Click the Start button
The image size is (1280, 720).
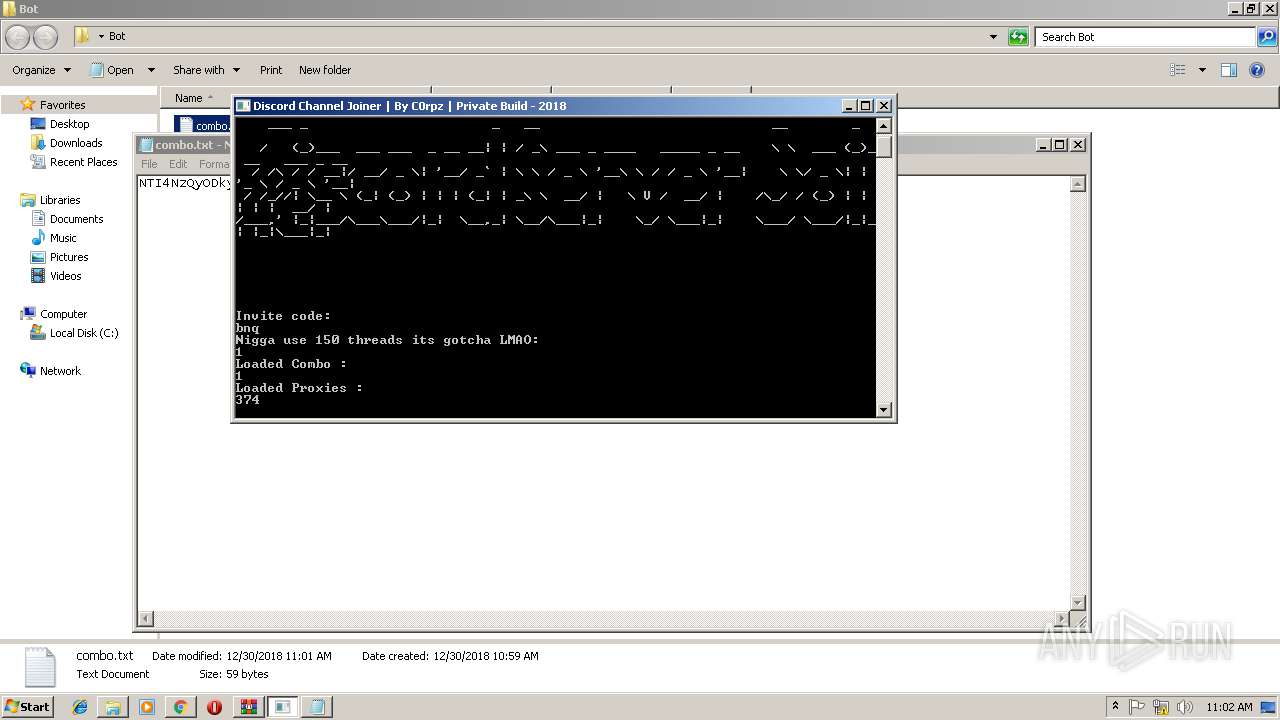pos(28,706)
